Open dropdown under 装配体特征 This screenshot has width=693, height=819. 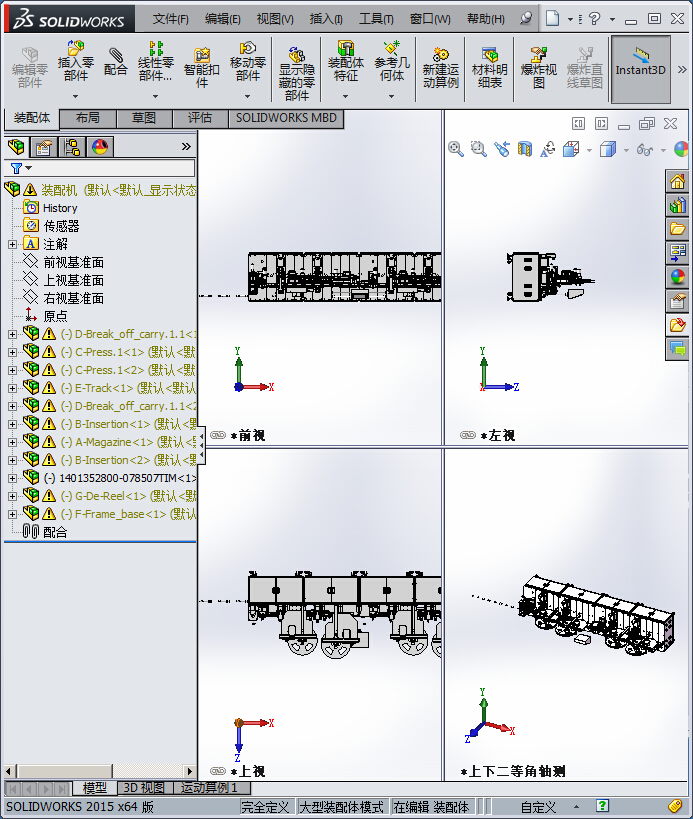346,97
